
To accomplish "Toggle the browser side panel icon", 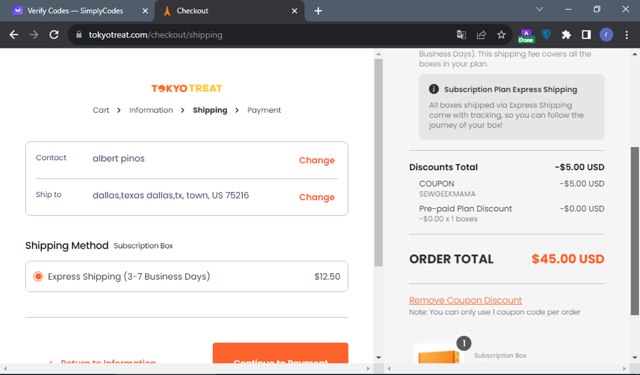I will 586,35.
